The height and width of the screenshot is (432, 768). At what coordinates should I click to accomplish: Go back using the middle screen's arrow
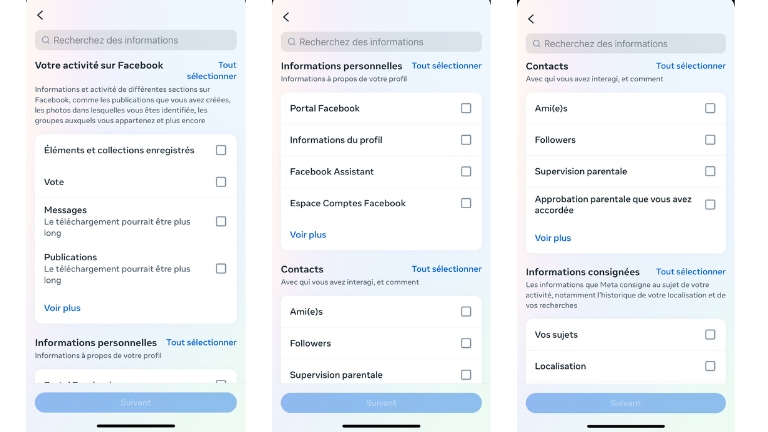tap(286, 17)
